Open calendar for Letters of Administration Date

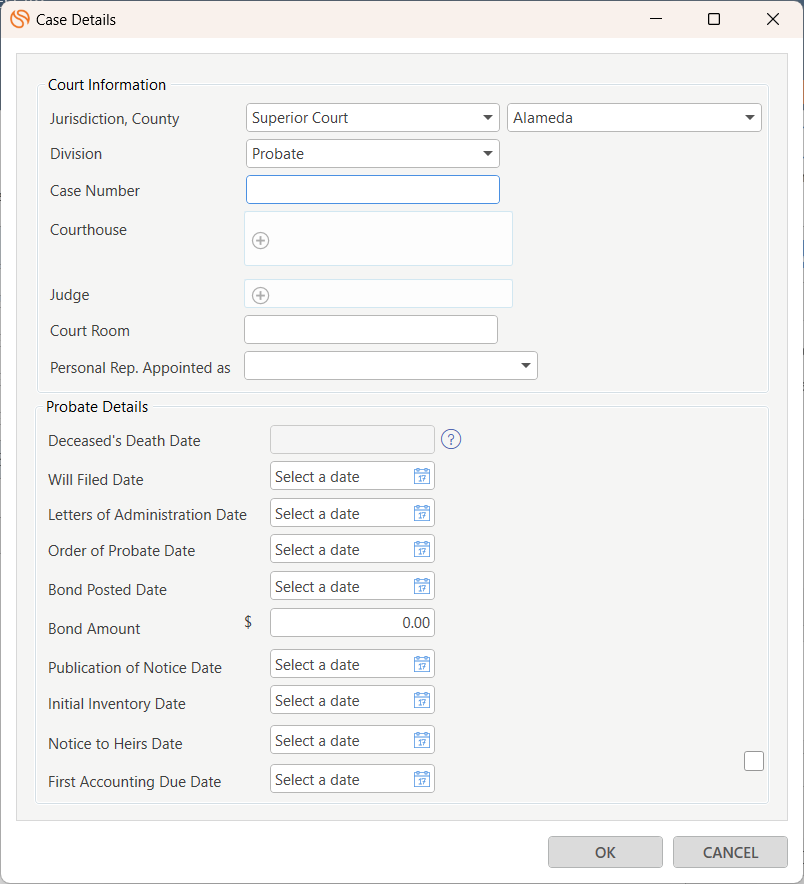(x=422, y=513)
